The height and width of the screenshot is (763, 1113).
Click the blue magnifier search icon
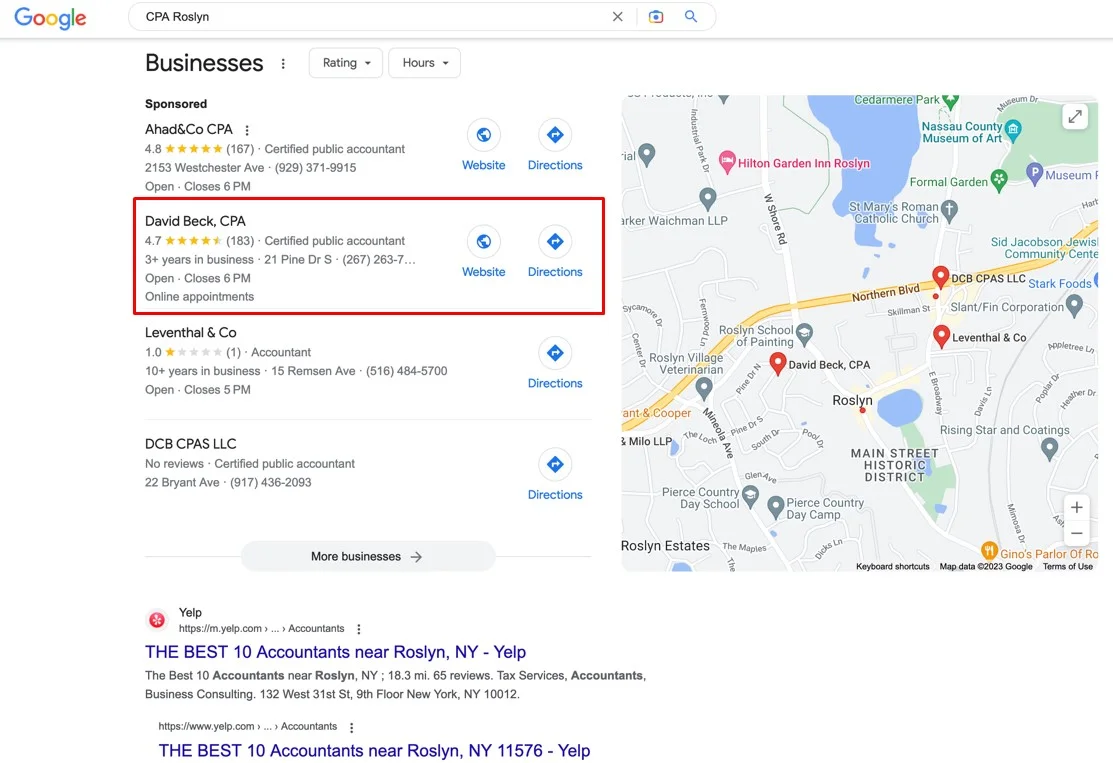(x=691, y=17)
